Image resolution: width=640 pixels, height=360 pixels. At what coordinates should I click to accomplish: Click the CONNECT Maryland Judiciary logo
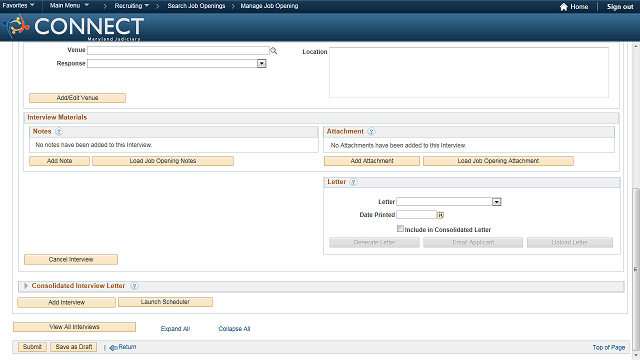[73, 27]
